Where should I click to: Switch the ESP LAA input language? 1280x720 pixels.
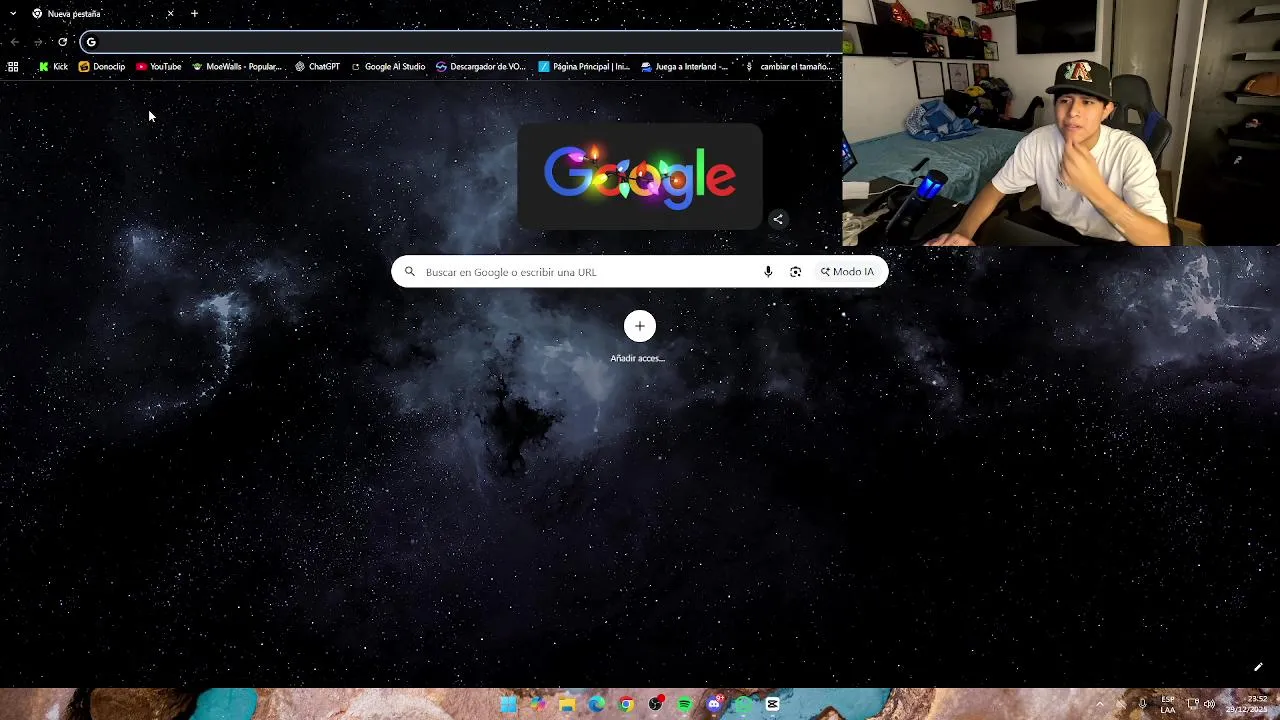(1168, 704)
